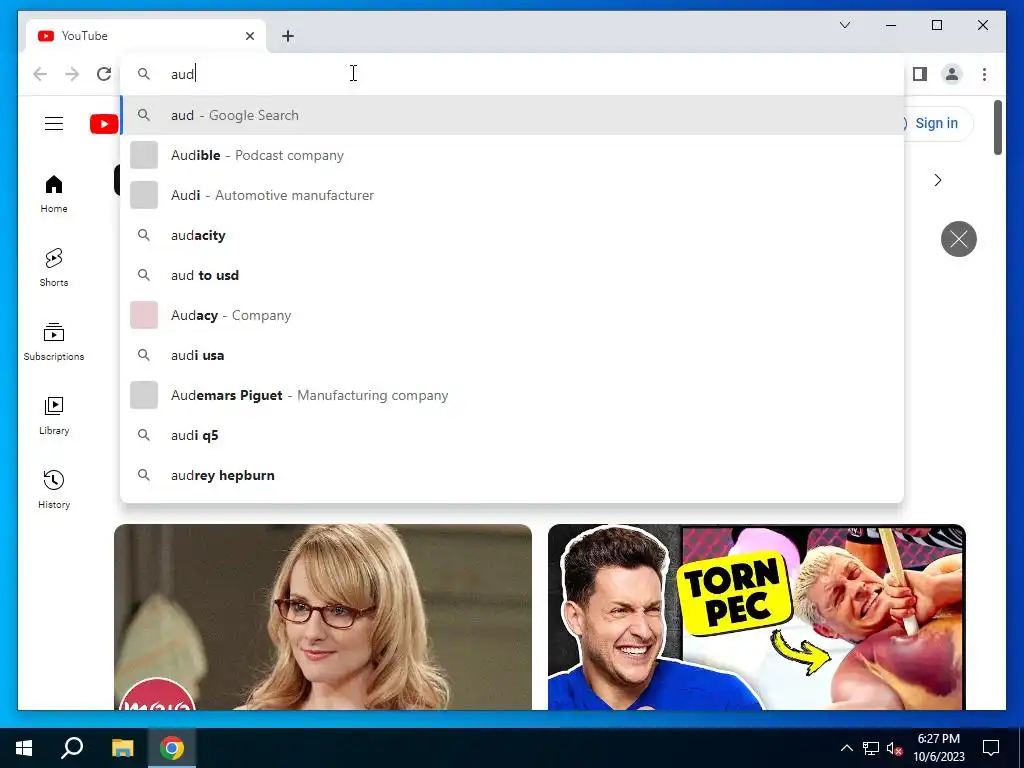This screenshot has width=1024, height=768.
Task: Open History in the sidebar
Action: tap(54, 490)
